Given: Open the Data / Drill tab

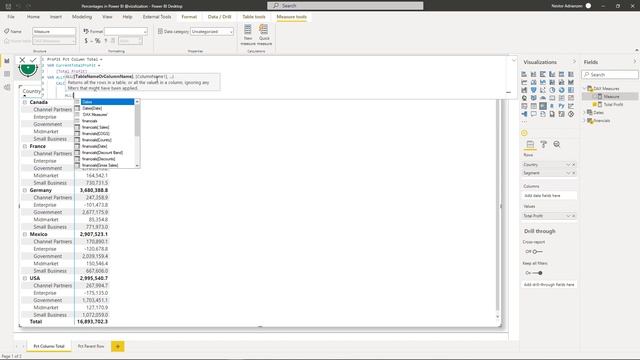Looking at the screenshot, I should (x=220, y=17).
